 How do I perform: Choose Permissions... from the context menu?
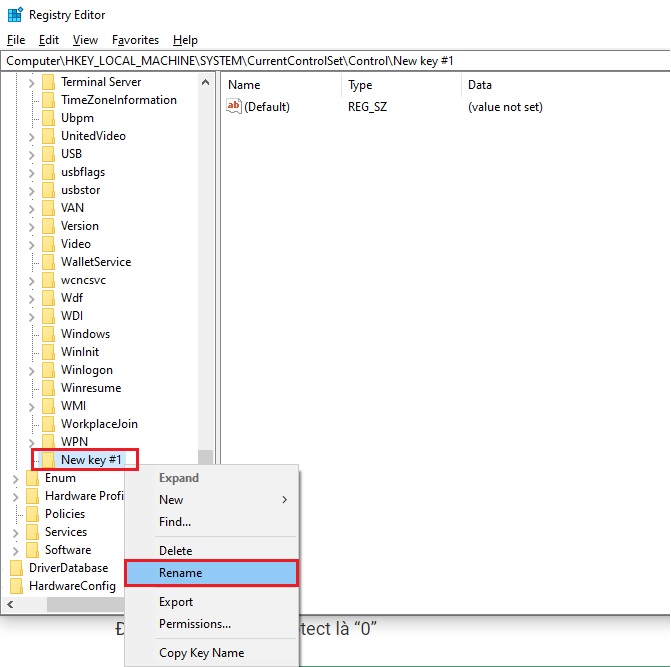(x=195, y=624)
